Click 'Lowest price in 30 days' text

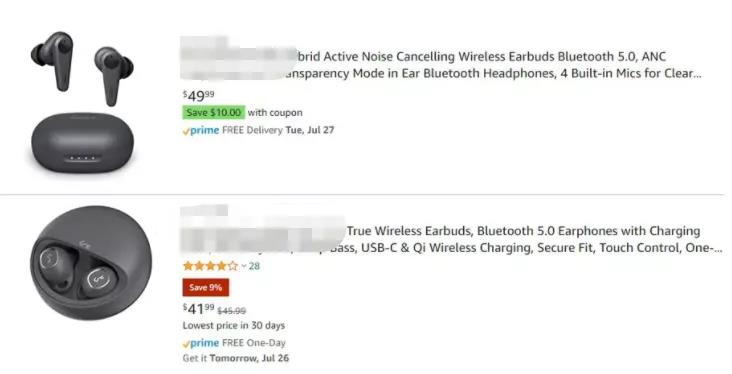pos(233,325)
